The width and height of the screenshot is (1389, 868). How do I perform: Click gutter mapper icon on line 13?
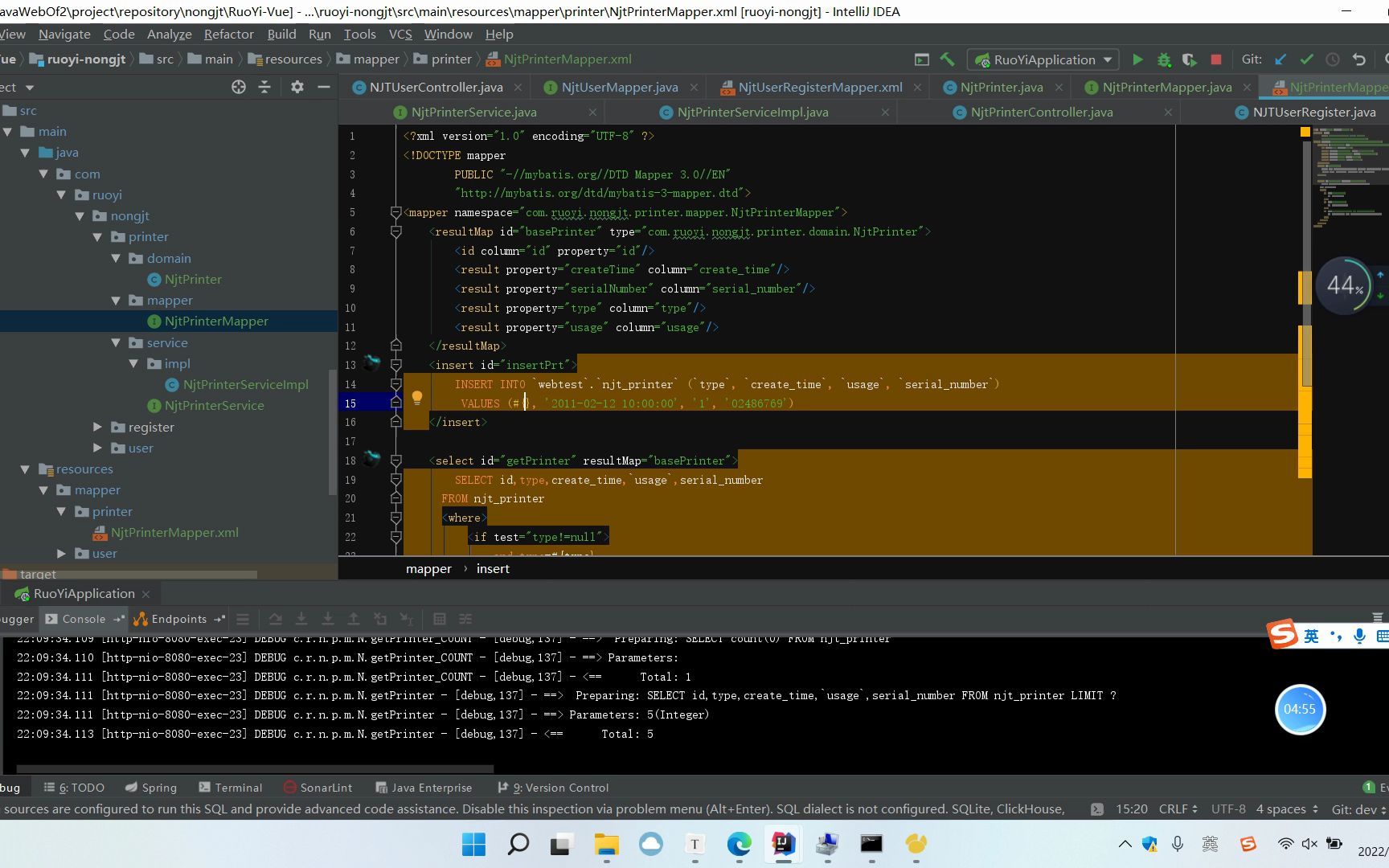point(371,363)
